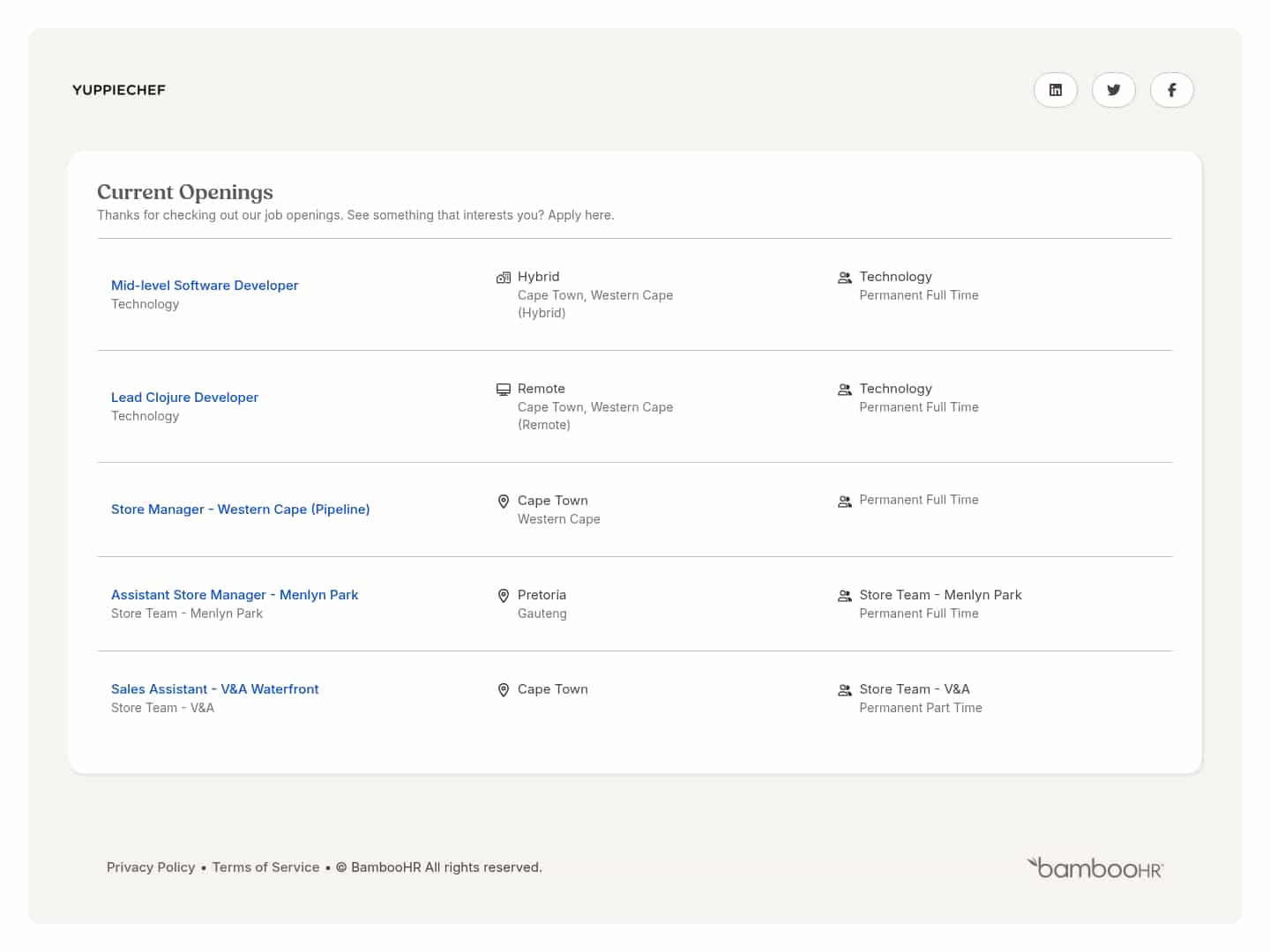The width and height of the screenshot is (1270, 952).
Task: Click the BambooHR logo in footer
Action: 1095,868
